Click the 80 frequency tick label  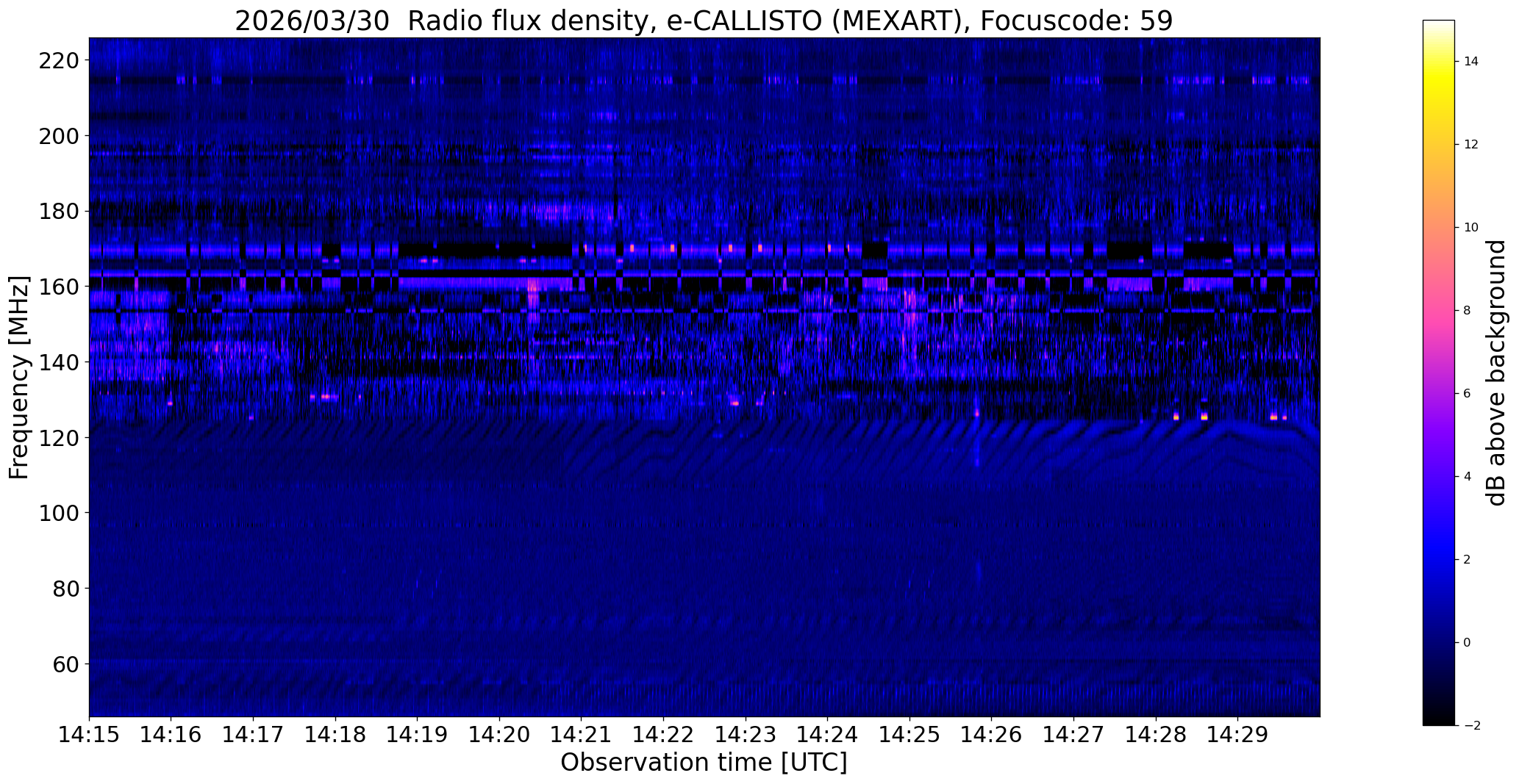point(65,589)
